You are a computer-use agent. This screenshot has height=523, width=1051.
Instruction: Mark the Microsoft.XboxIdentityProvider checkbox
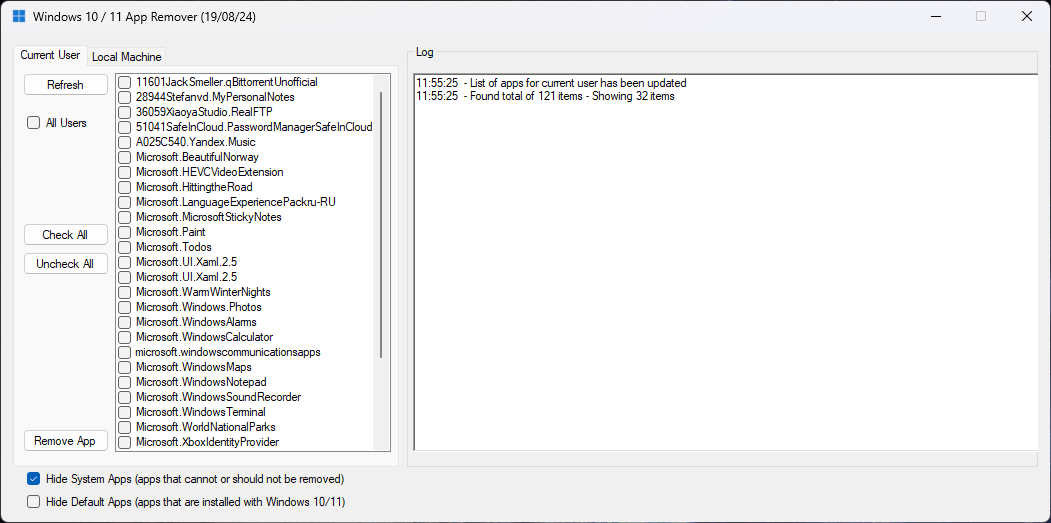124,442
